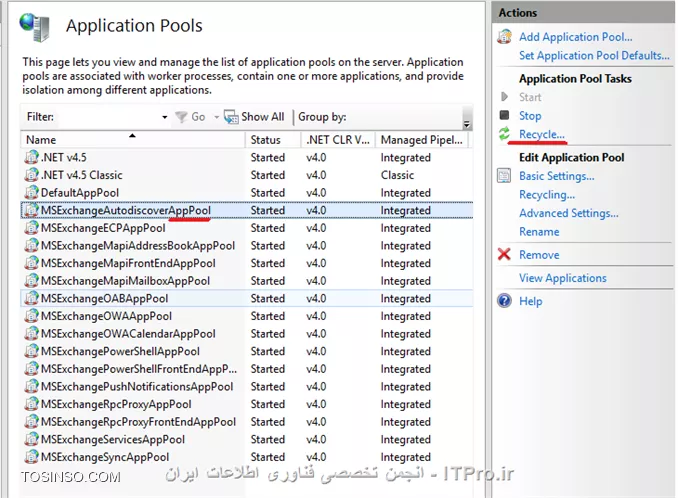This screenshot has height=498, width=678.
Task: Open the Recycling settings link
Action: click(x=547, y=195)
